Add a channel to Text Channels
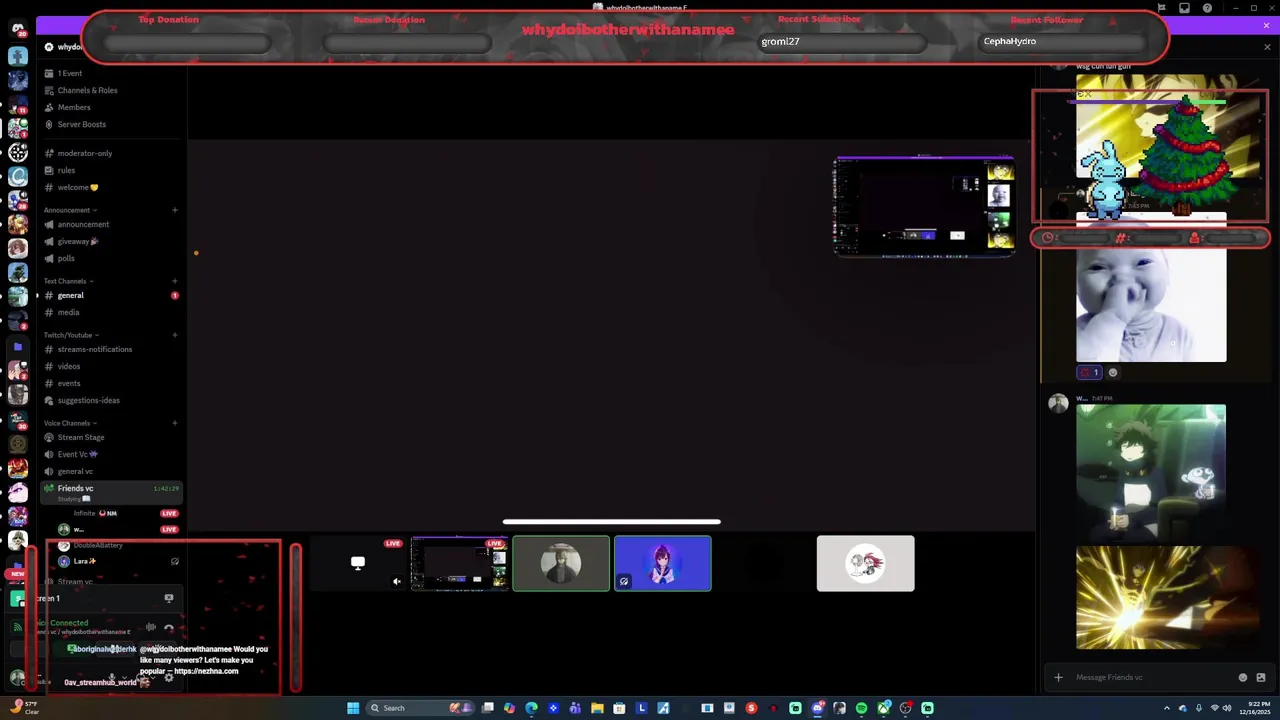Image resolution: width=1280 pixels, height=720 pixels. pyautogui.click(x=174, y=281)
